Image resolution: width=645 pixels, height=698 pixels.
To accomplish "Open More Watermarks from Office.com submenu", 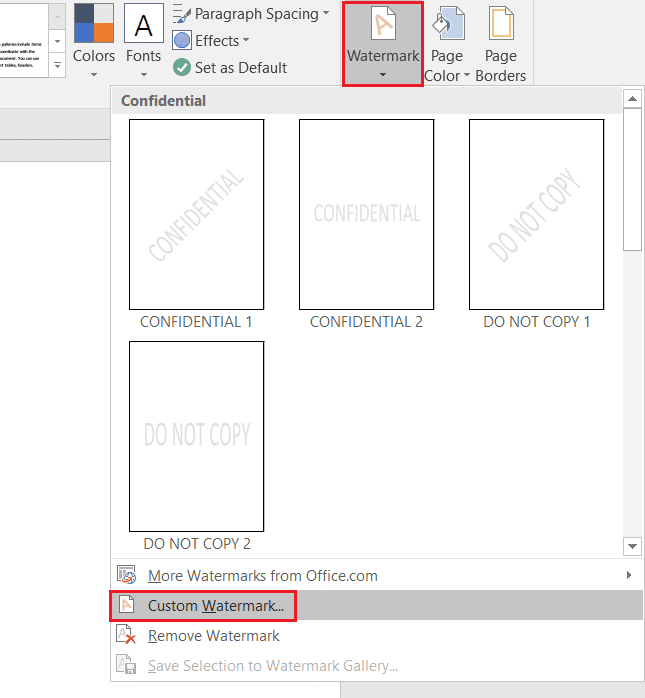I will click(x=377, y=576).
